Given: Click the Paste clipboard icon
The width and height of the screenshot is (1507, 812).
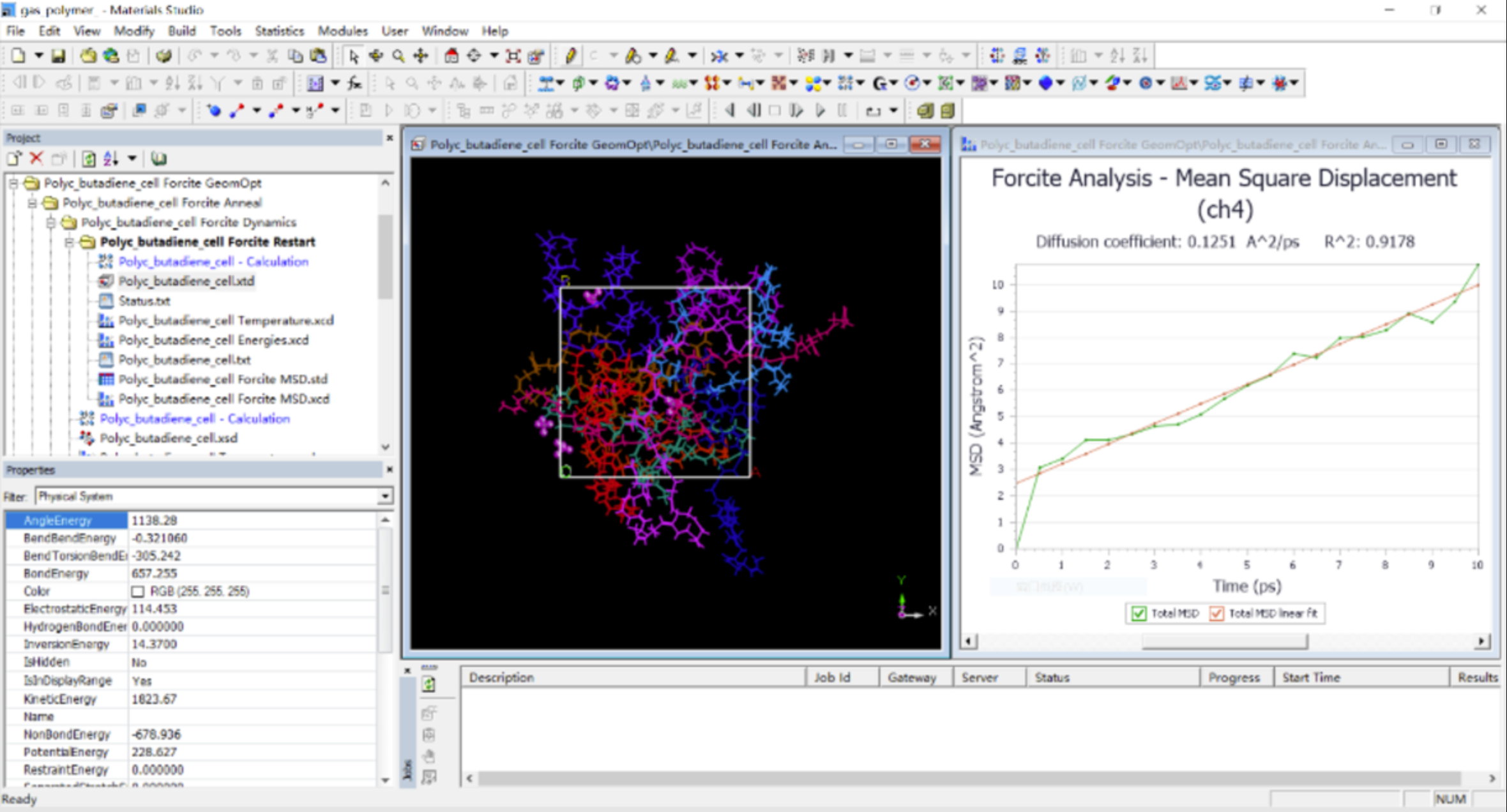Looking at the screenshot, I should [x=318, y=56].
